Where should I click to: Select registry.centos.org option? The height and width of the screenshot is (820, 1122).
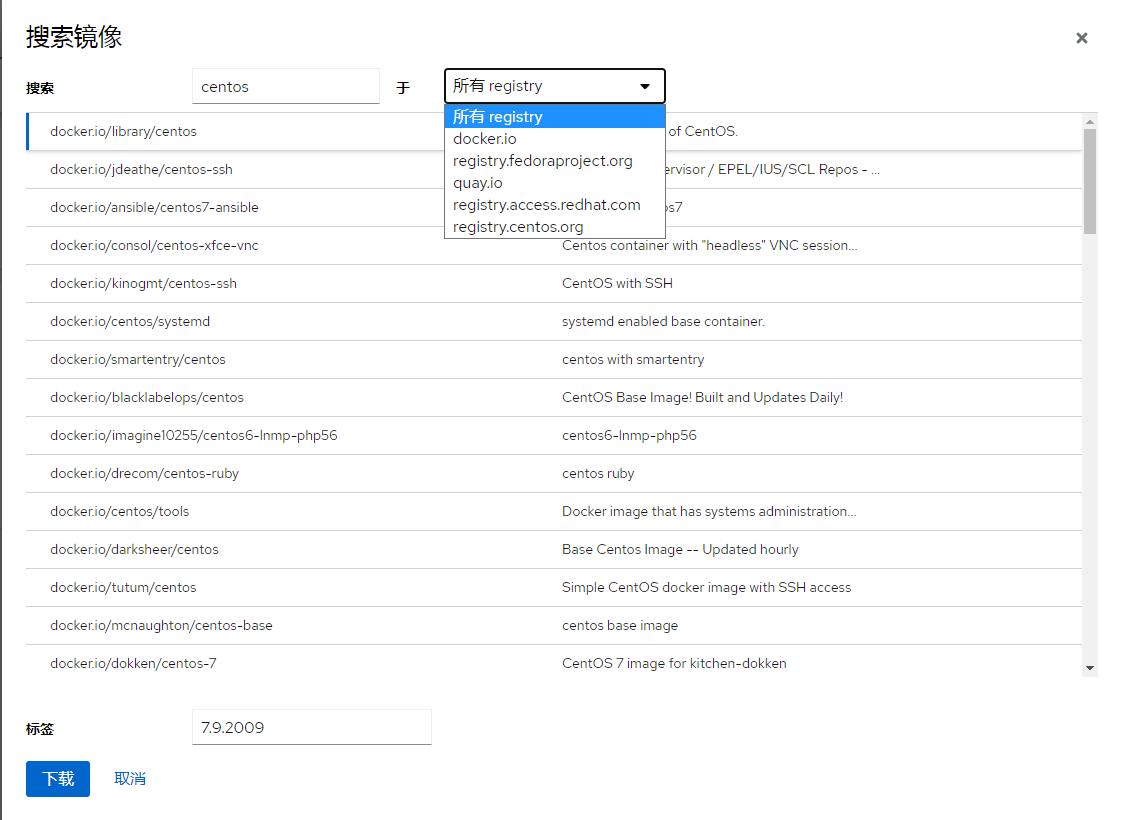pyautogui.click(x=555, y=227)
